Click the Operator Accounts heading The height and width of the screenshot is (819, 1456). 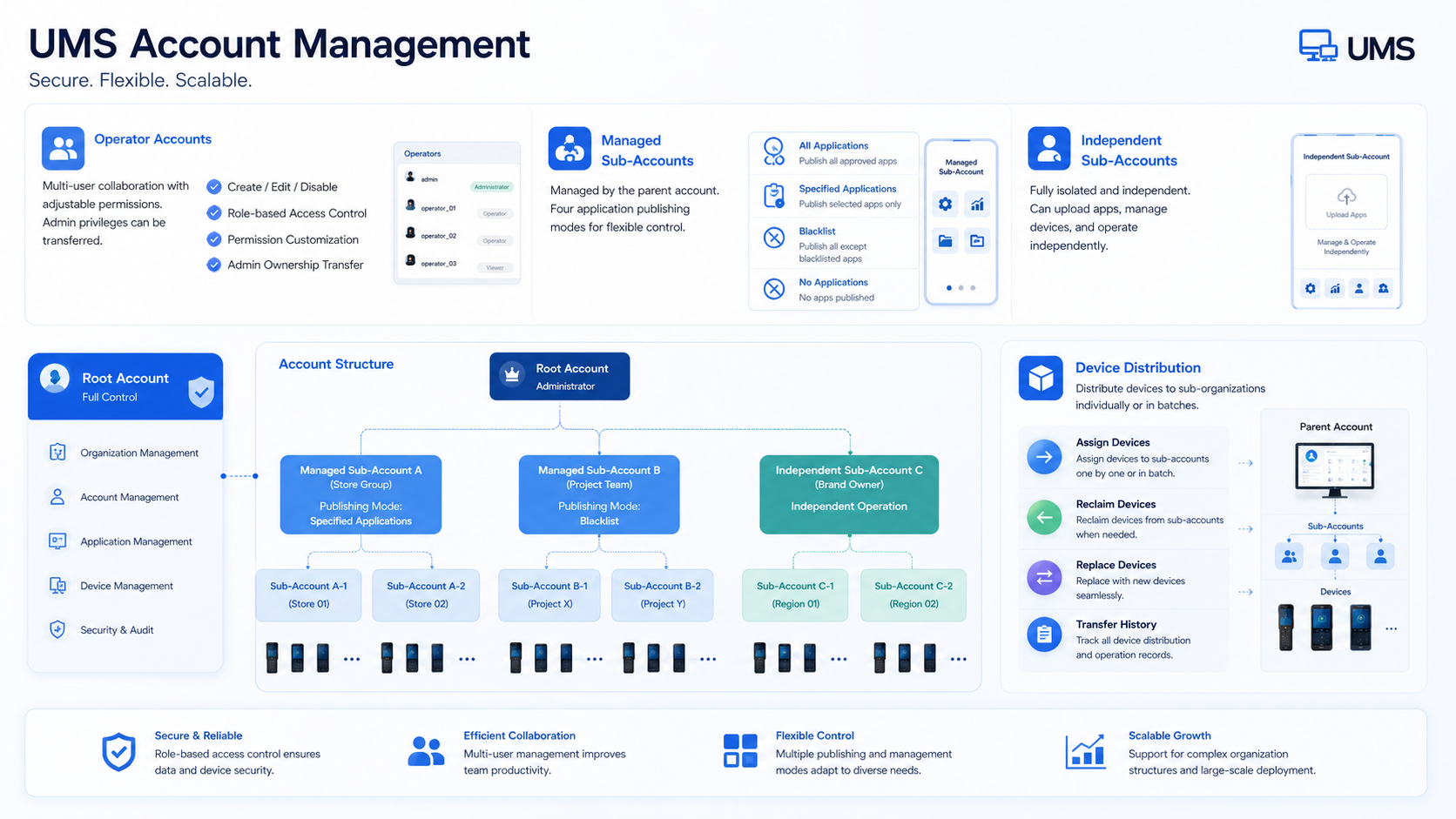152,138
